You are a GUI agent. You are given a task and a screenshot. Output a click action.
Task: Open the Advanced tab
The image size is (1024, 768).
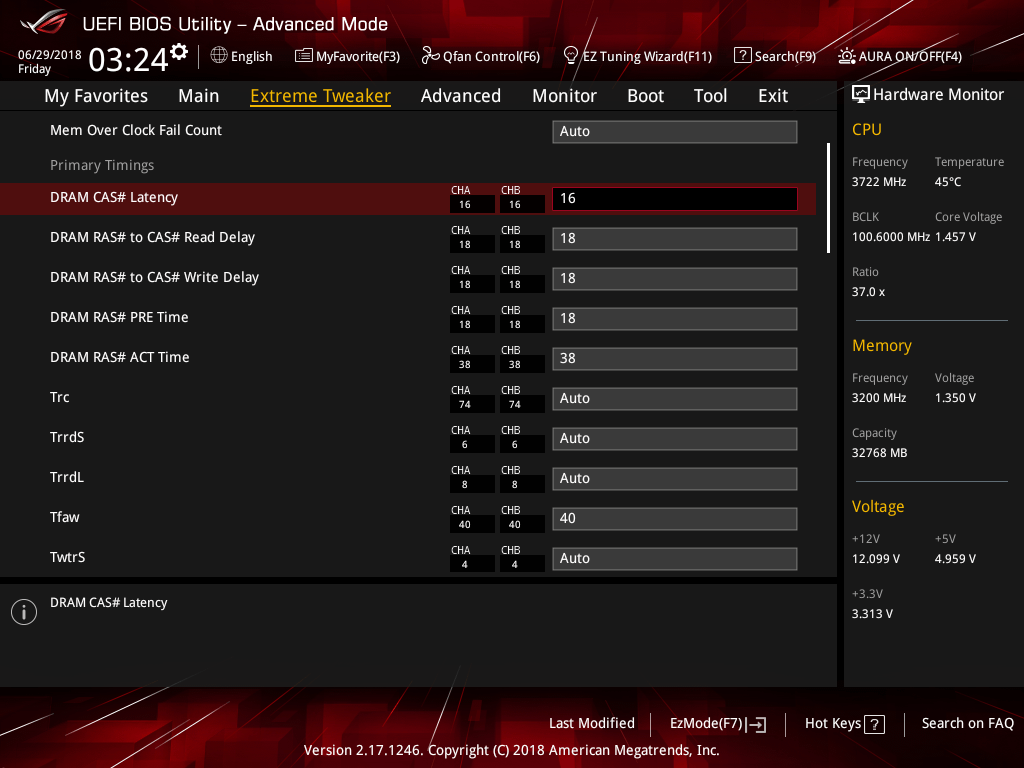[x=461, y=96]
